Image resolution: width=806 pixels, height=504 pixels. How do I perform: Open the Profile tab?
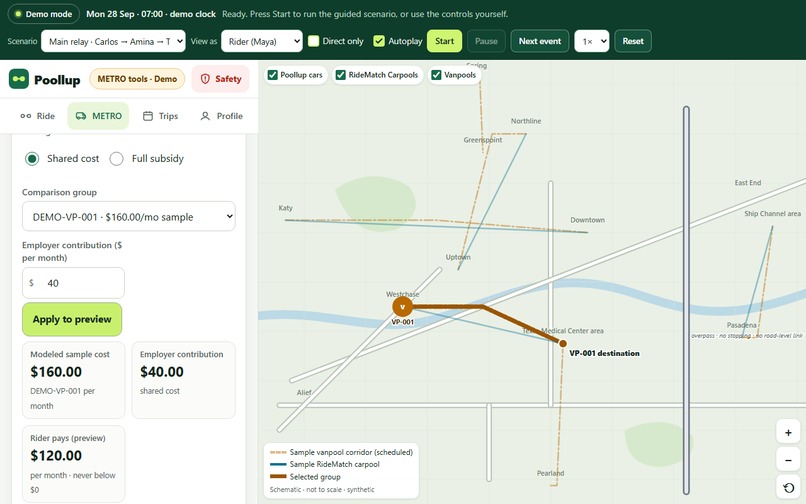pos(221,116)
